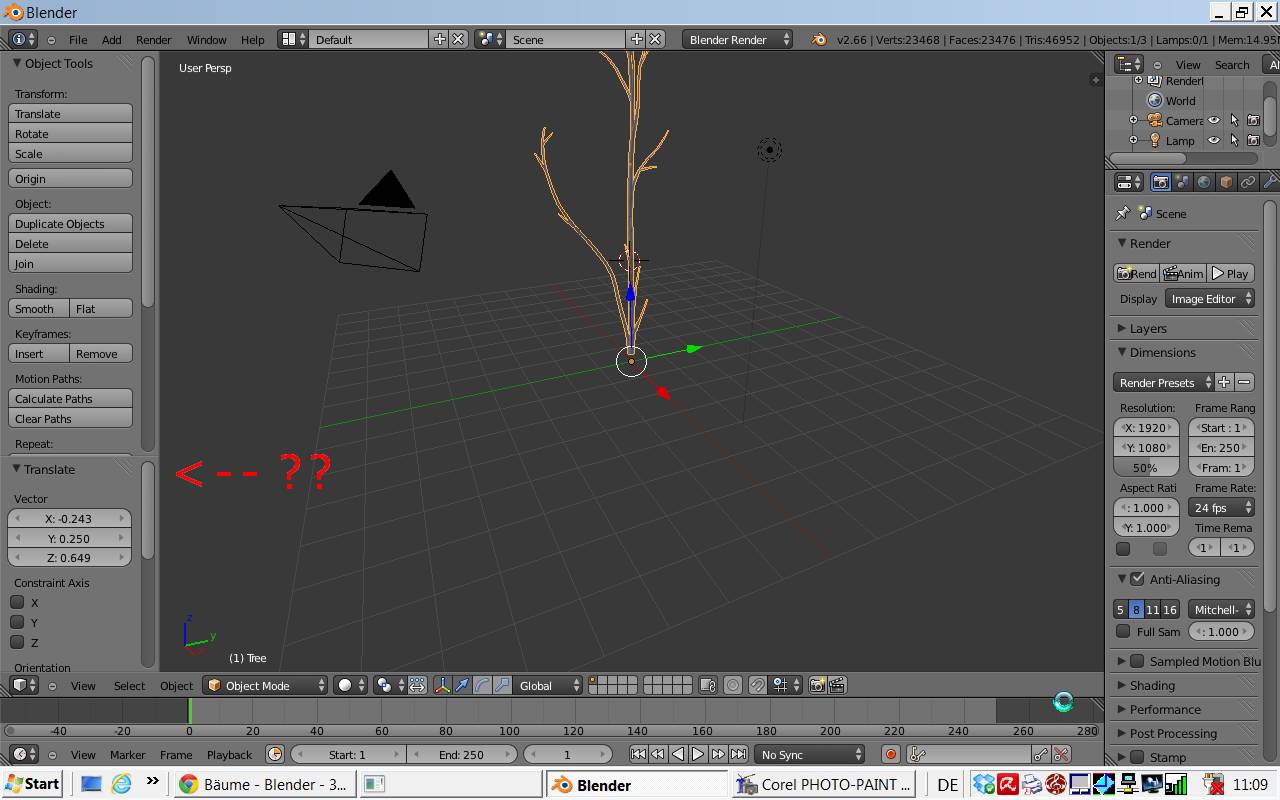This screenshot has width=1280, height=800.
Task: Open the Object Mode dropdown
Action: (x=265, y=685)
